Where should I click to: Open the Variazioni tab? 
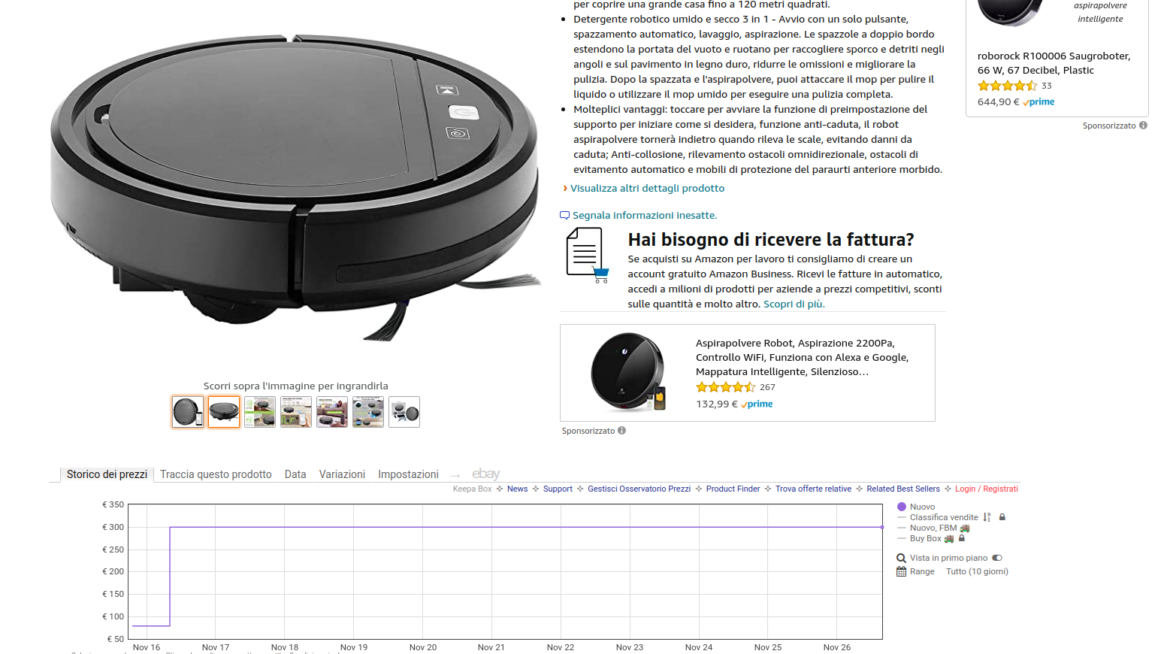pos(342,475)
